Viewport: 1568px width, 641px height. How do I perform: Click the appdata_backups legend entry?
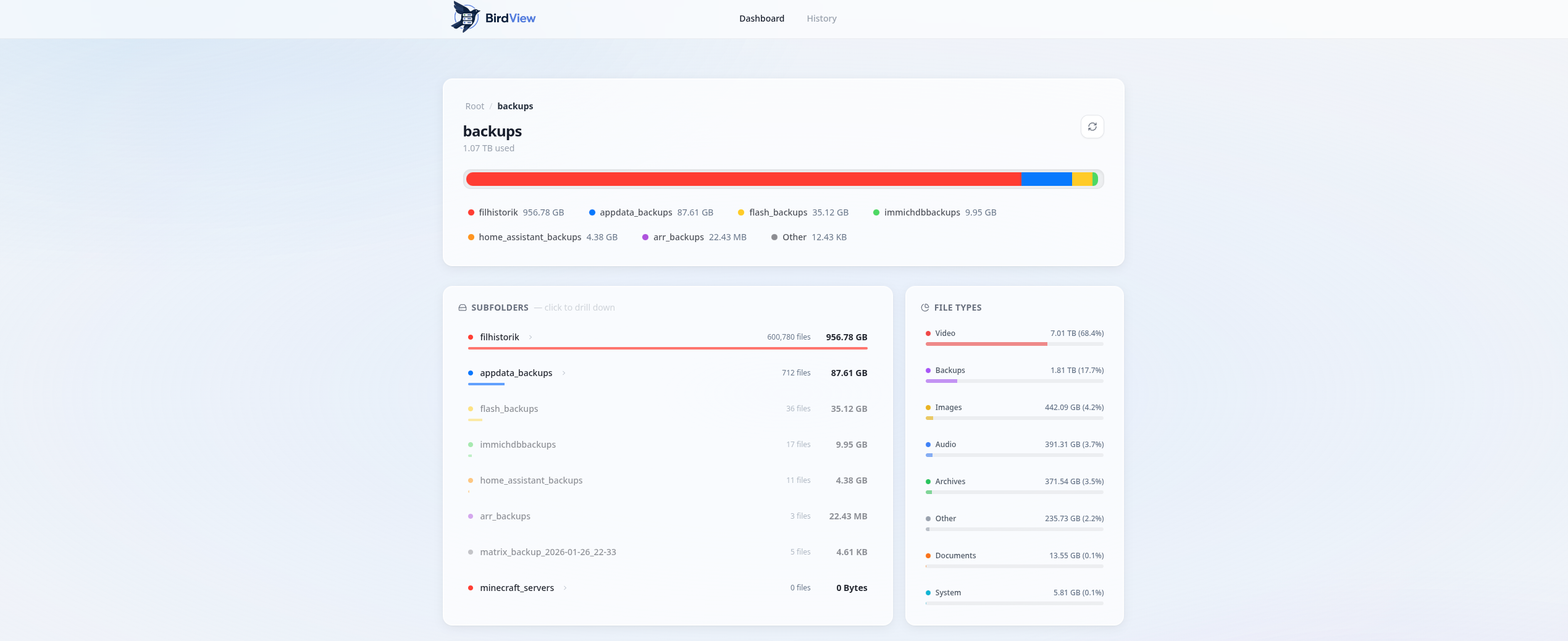[651, 212]
